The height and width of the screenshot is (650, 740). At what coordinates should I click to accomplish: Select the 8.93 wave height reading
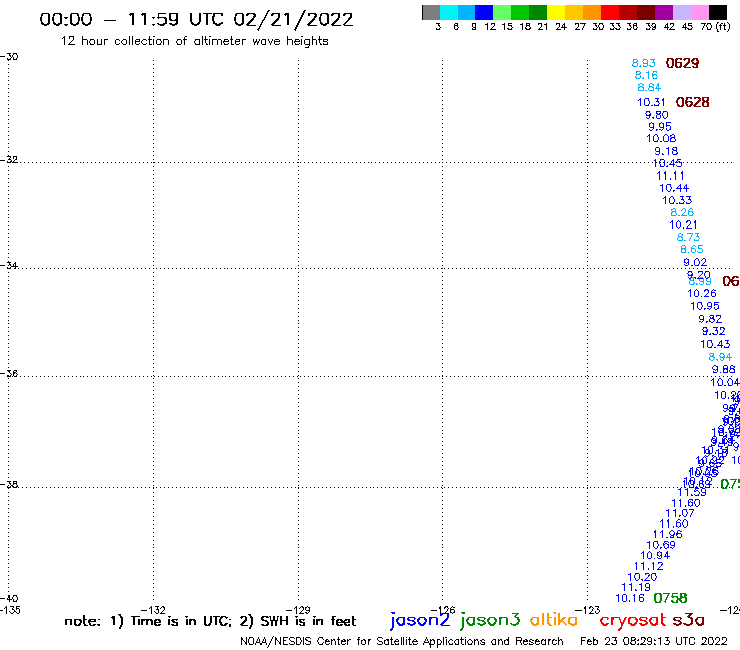644,63
